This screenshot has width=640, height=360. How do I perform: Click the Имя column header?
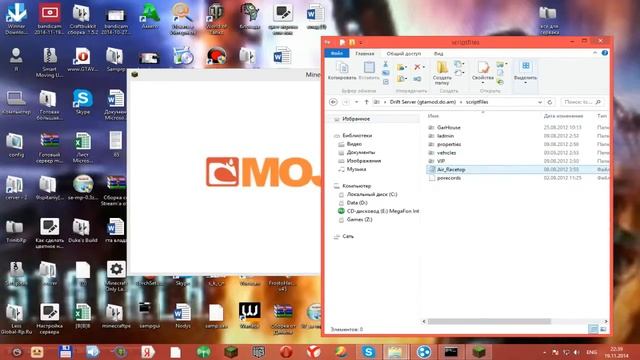pos(433,116)
